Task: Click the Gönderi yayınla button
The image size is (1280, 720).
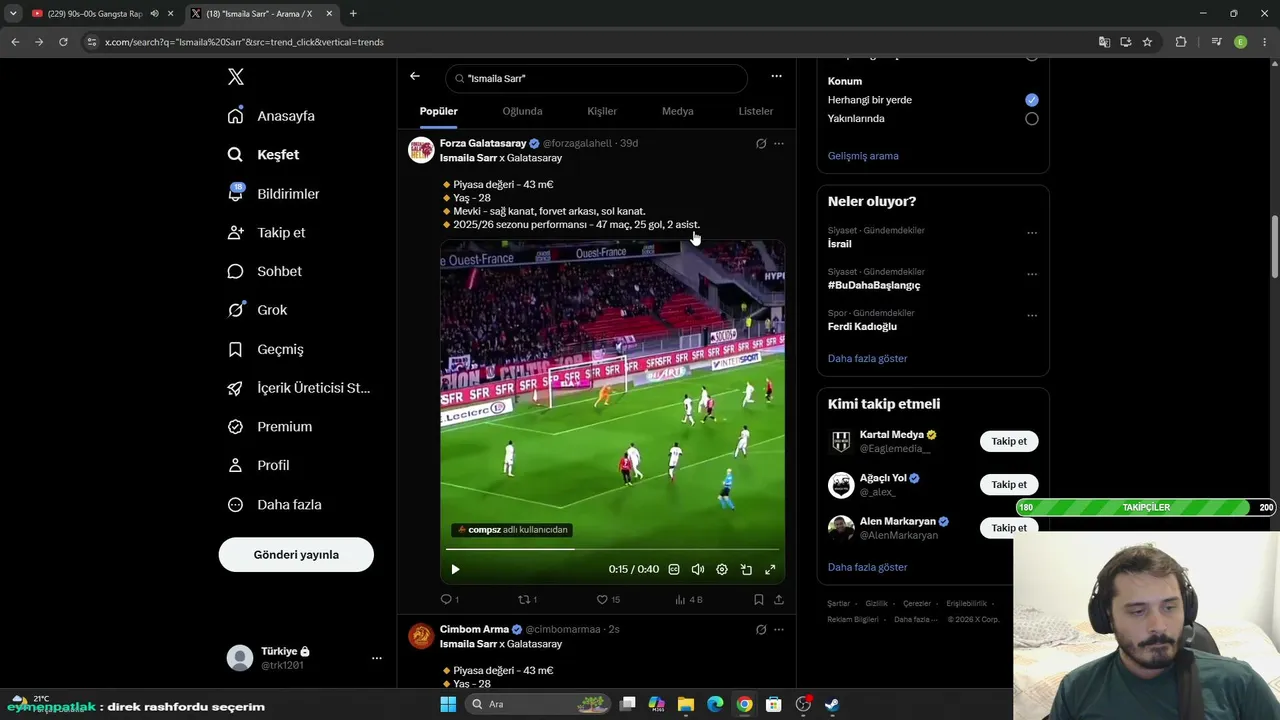Action: click(x=296, y=555)
